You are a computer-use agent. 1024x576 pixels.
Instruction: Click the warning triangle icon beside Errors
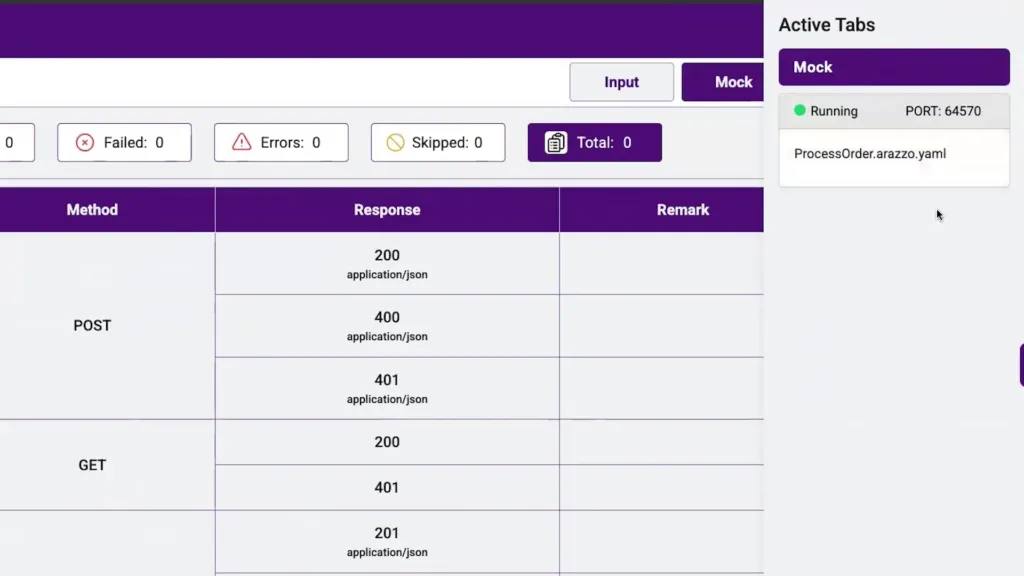click(241, 143)
